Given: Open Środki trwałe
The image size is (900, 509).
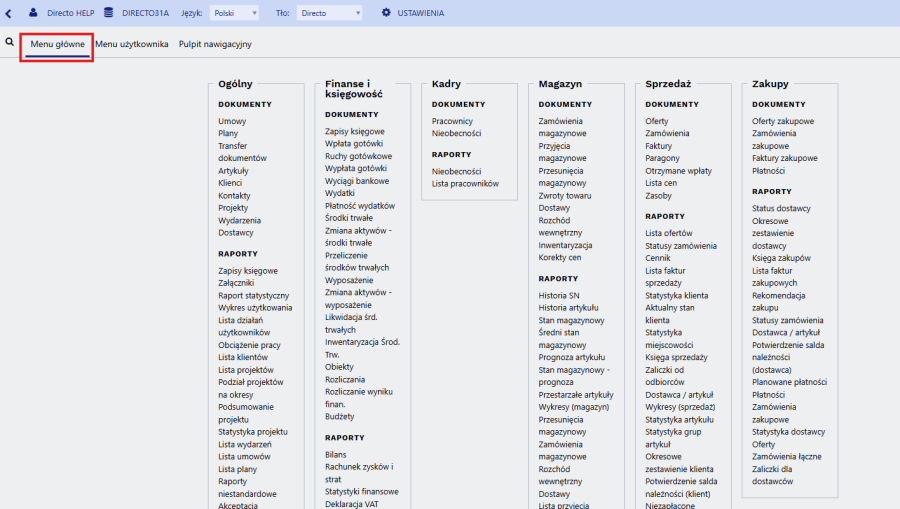Looking at the screenshot, I should click(349, 218).
